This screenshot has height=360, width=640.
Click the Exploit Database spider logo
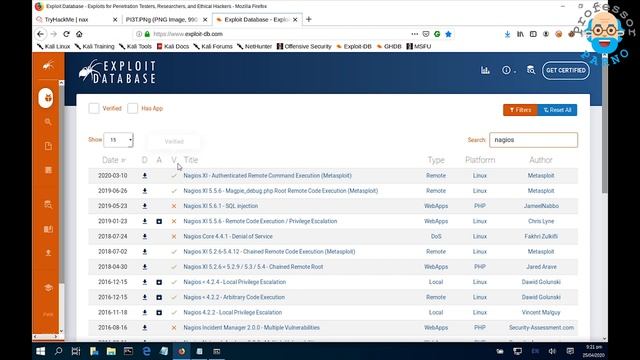point(117,72)
